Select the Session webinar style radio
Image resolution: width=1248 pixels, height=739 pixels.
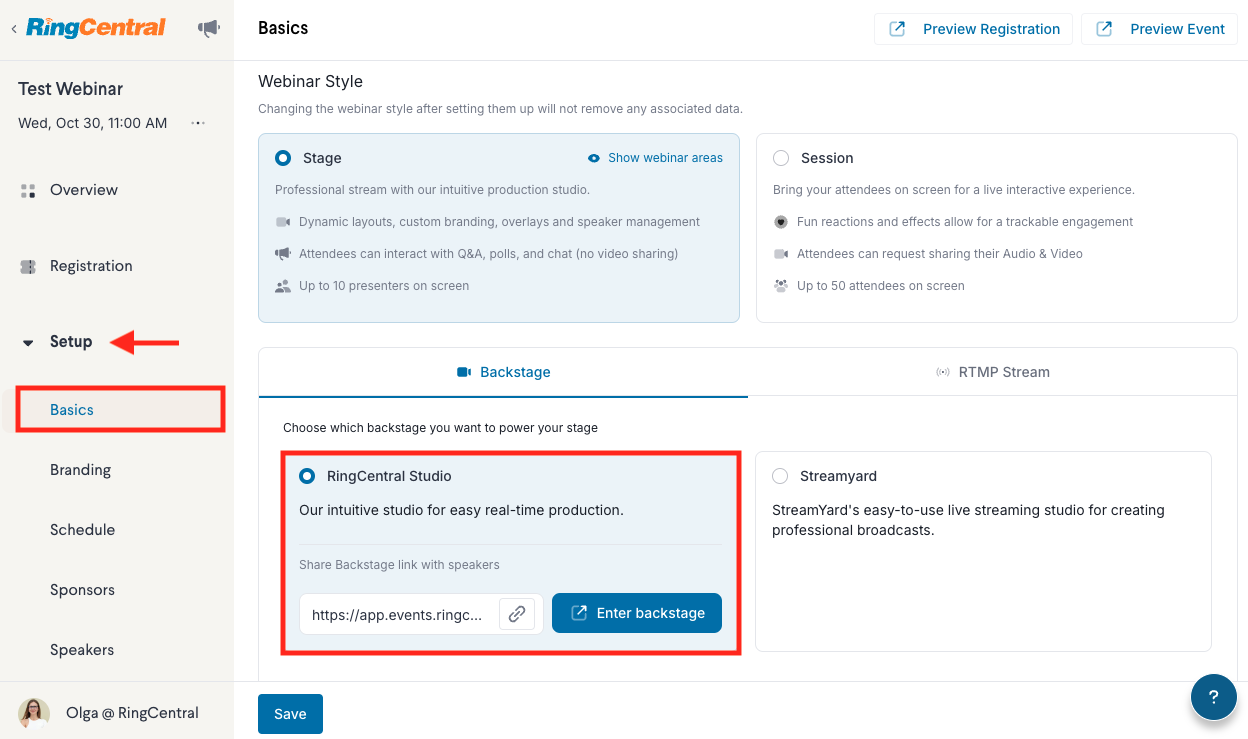[x=781, y=158]
